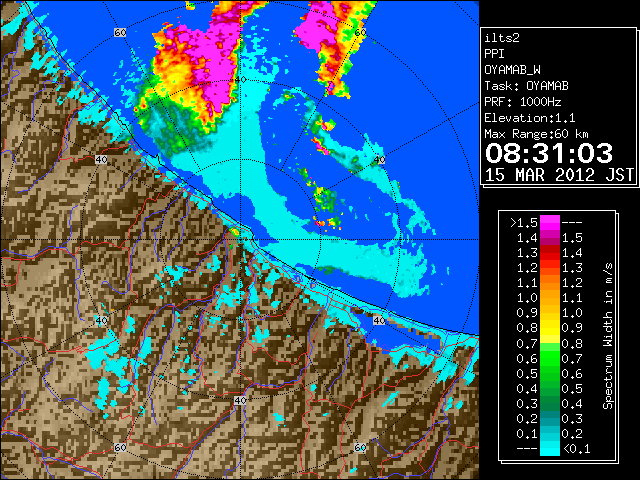Click the 60 km ring label at lower right
This screenshot has width=640, height=480.
click(360, 447)
